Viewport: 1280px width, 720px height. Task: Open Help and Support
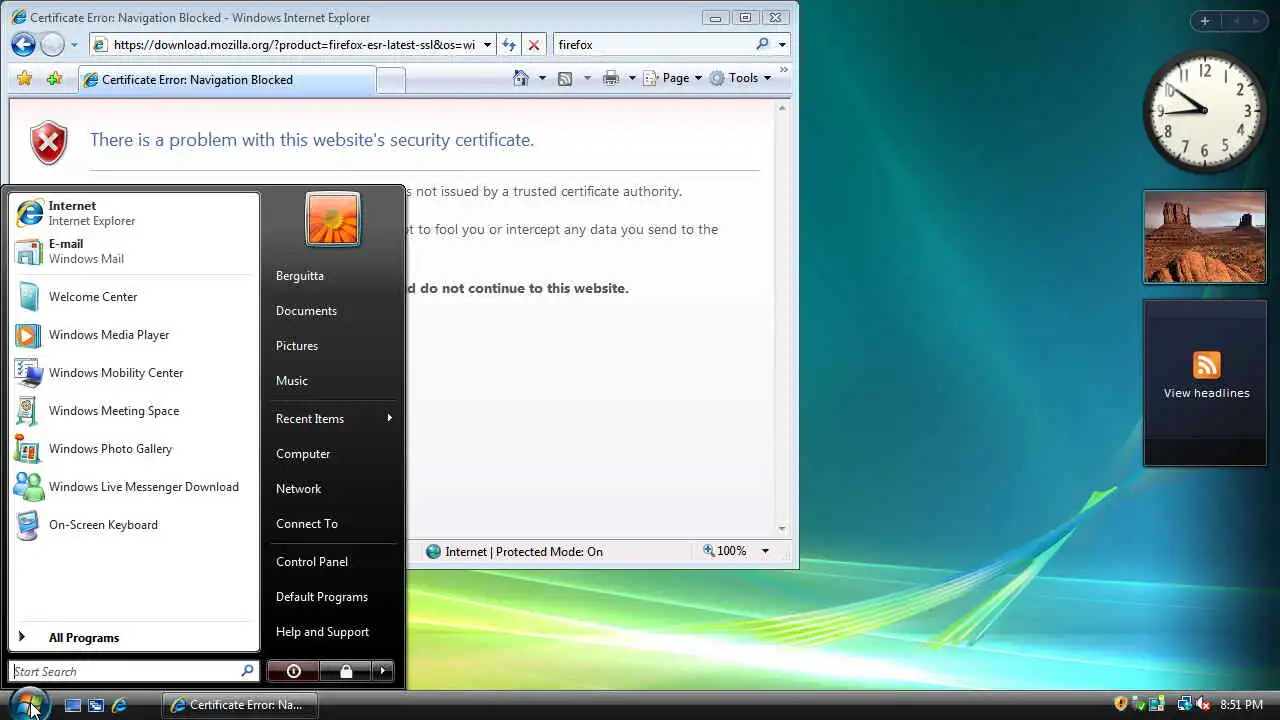pyautogui.click(x=322, y=631)
